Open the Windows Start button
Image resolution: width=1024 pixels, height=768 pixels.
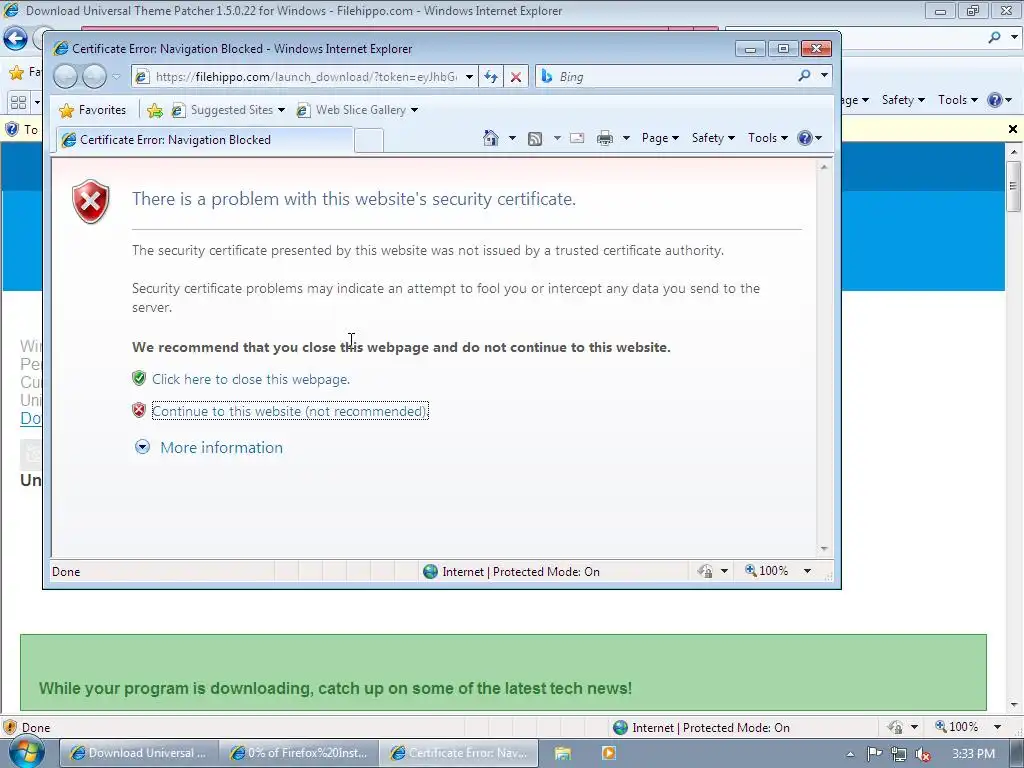(27, 752)
